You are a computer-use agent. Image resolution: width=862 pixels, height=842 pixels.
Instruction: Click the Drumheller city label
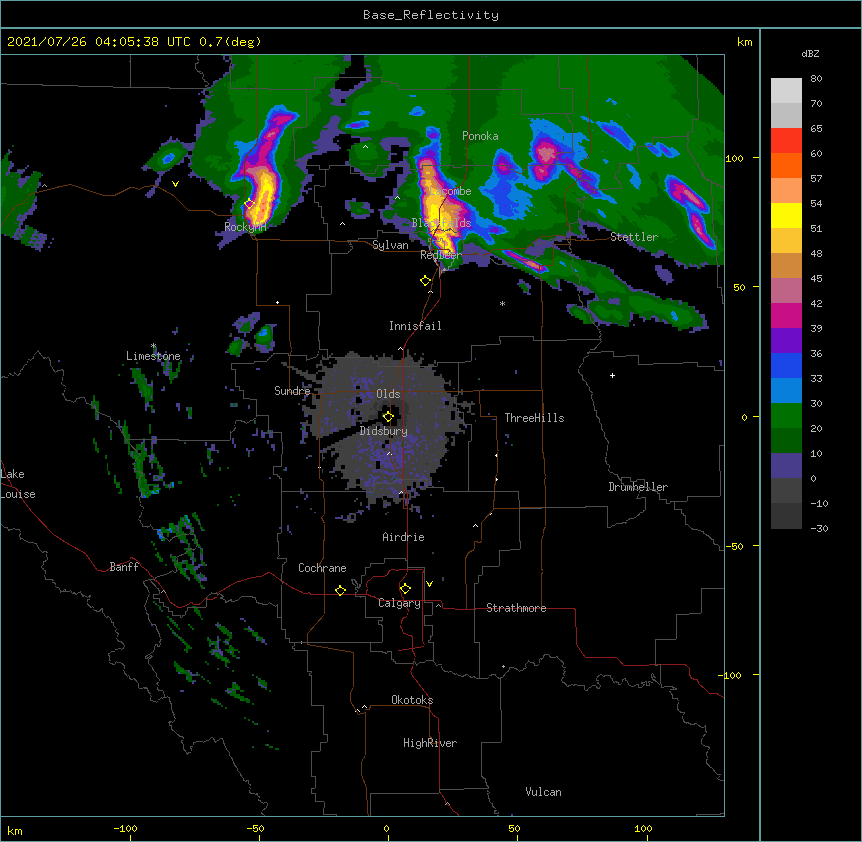638,487
